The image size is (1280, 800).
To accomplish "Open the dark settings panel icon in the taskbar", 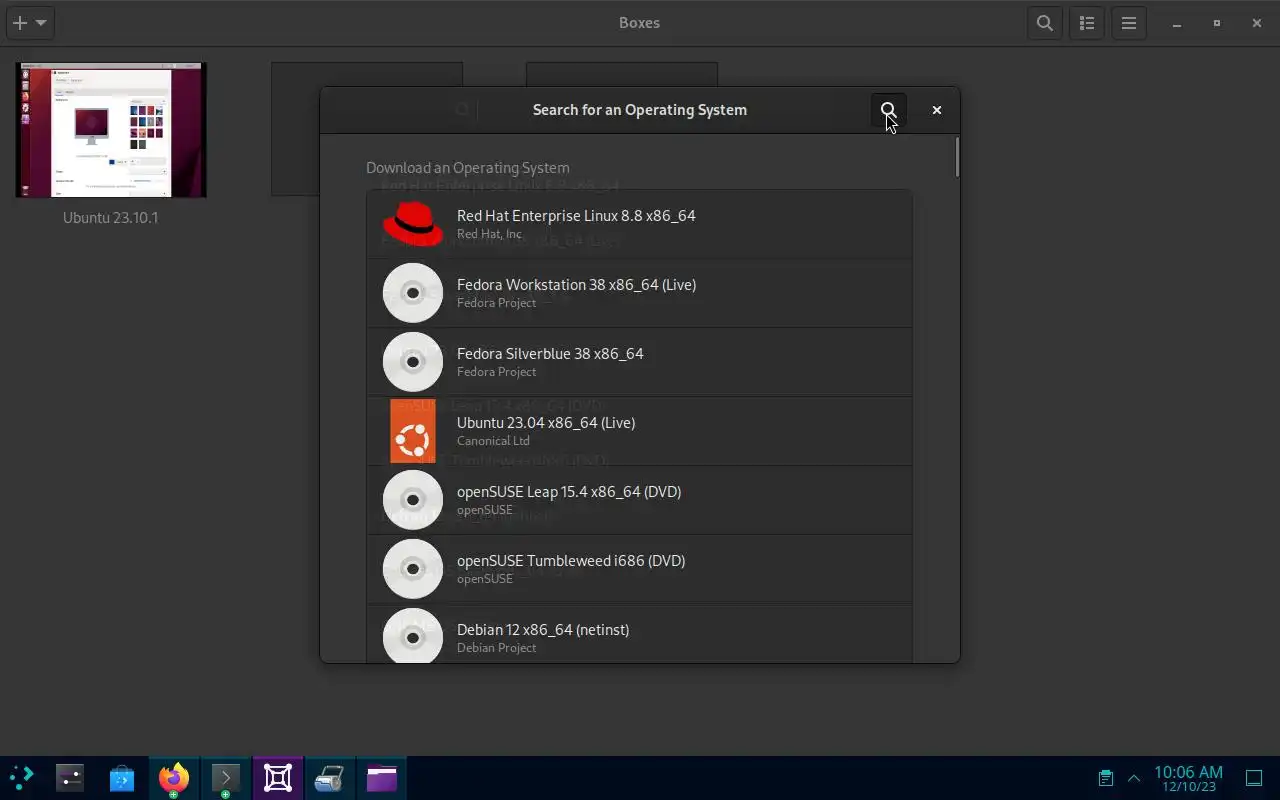I will pos(70,778).
